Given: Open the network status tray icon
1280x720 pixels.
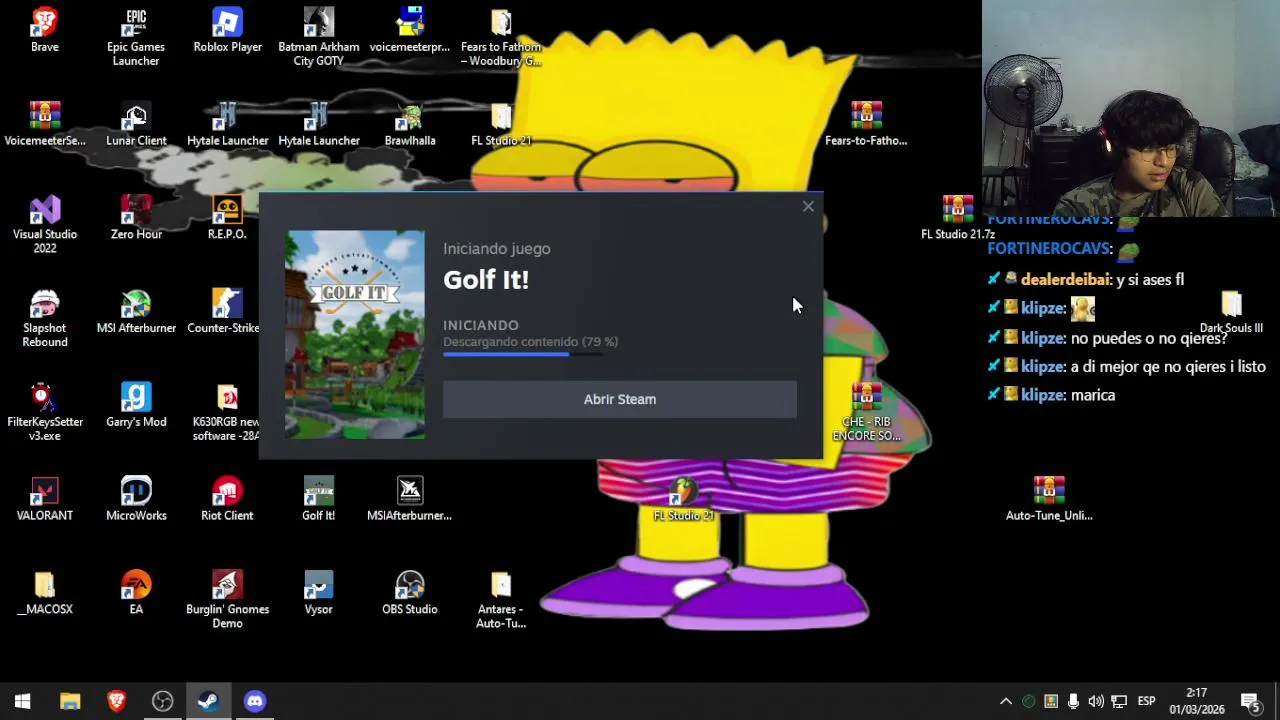Looking at the screenshot, I should click(x=1119, y=701).
